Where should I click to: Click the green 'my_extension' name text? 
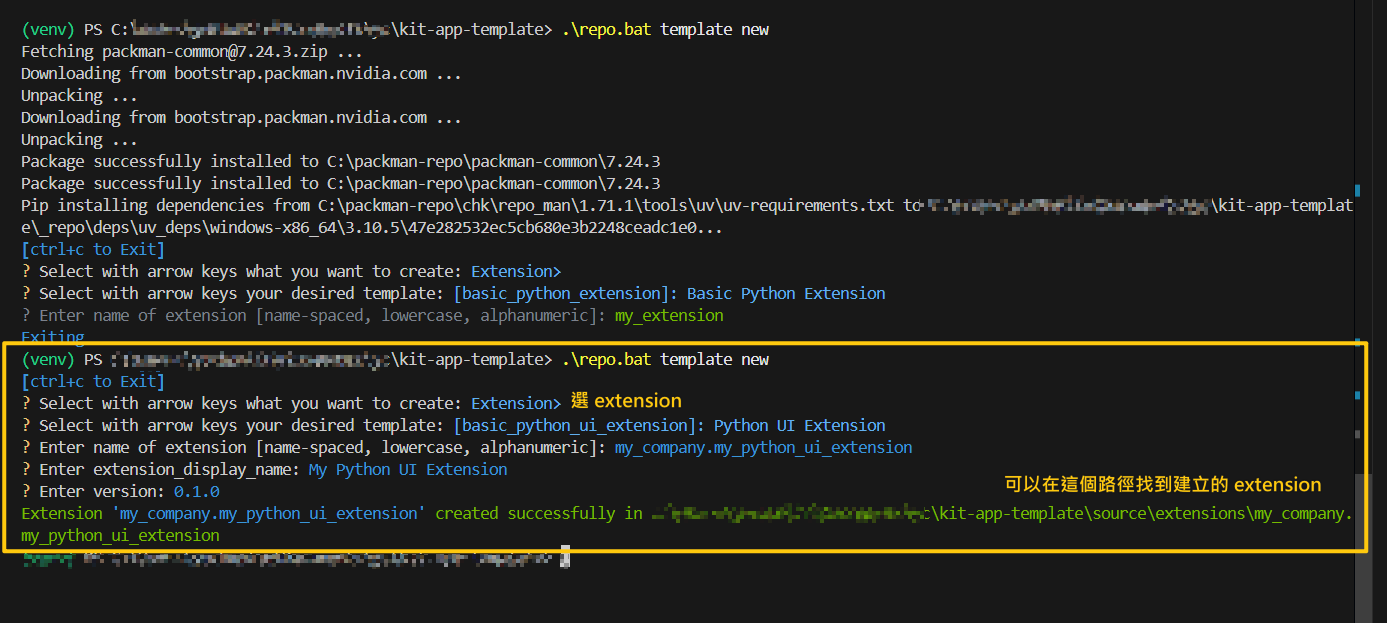pos(669,316)
